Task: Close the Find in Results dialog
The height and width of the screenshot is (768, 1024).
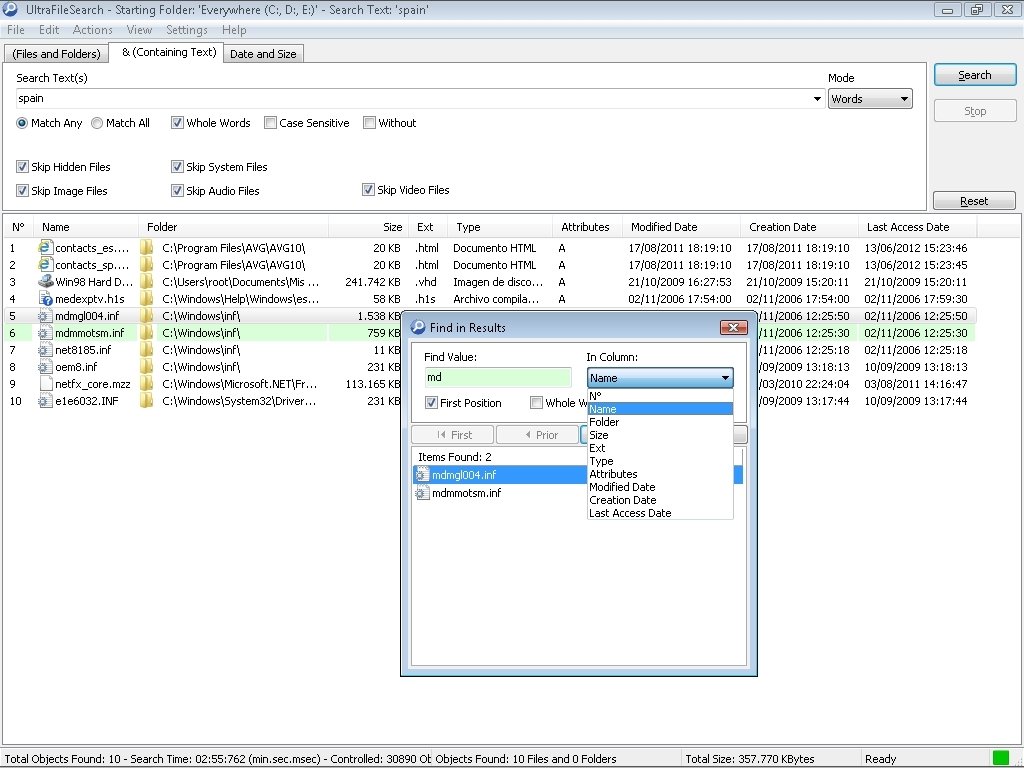Action: tap(733, 327)
